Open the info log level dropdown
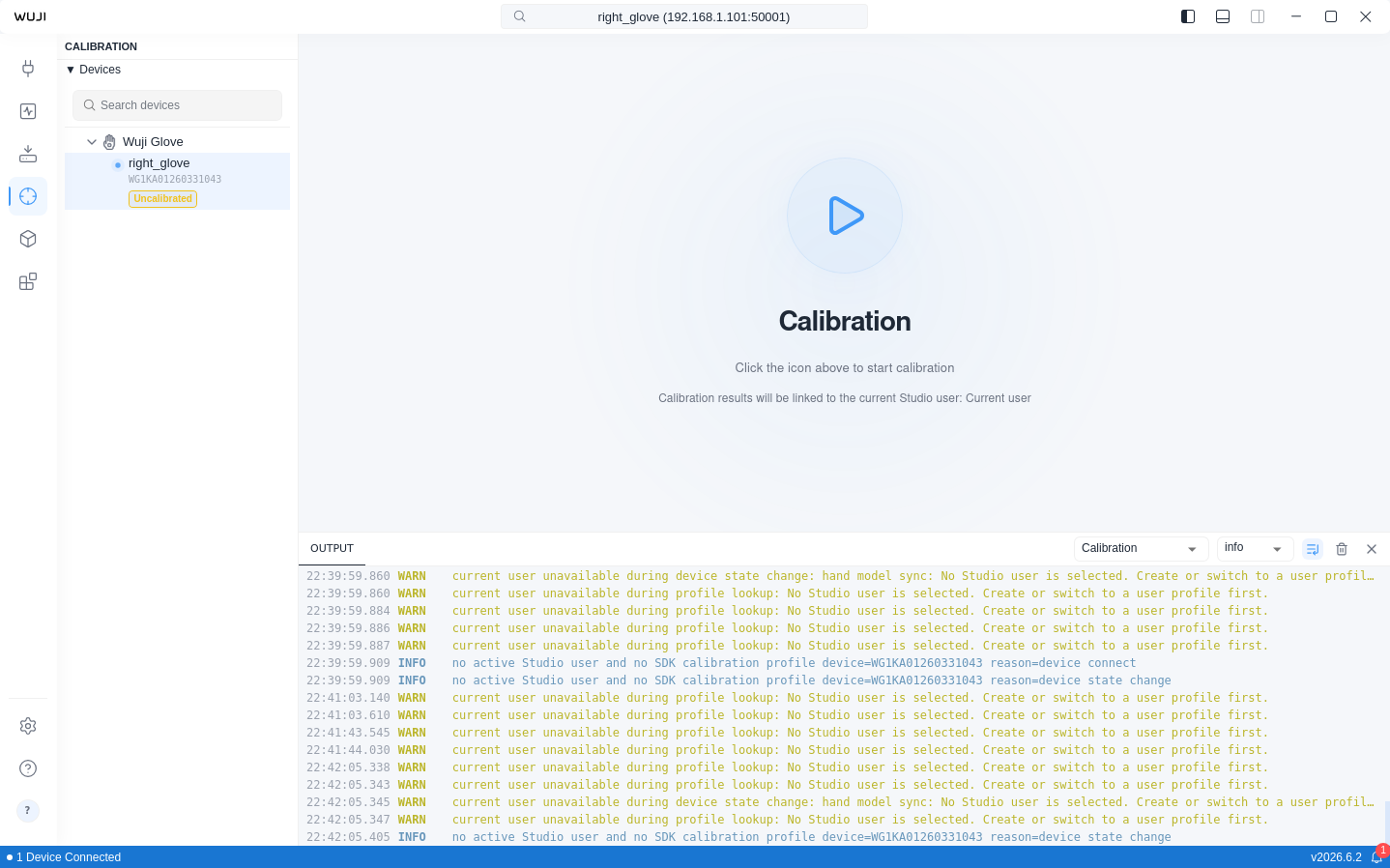This screenshot has height=868, width=1390. click(1256, 549)
